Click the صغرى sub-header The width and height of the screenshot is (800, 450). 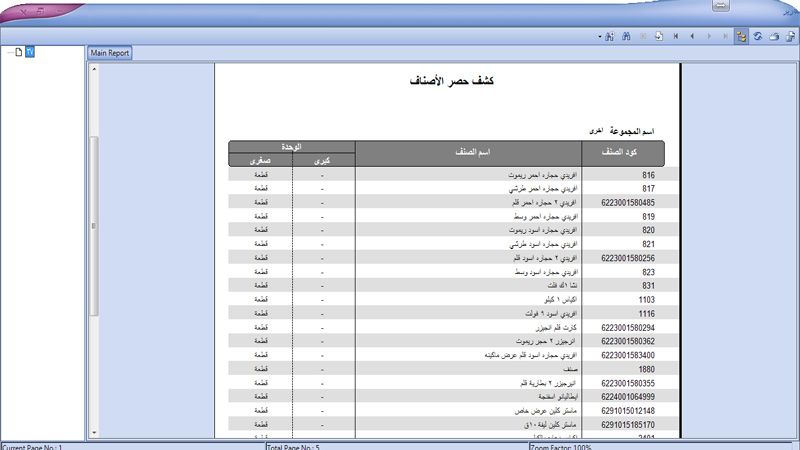pos(260,161)
